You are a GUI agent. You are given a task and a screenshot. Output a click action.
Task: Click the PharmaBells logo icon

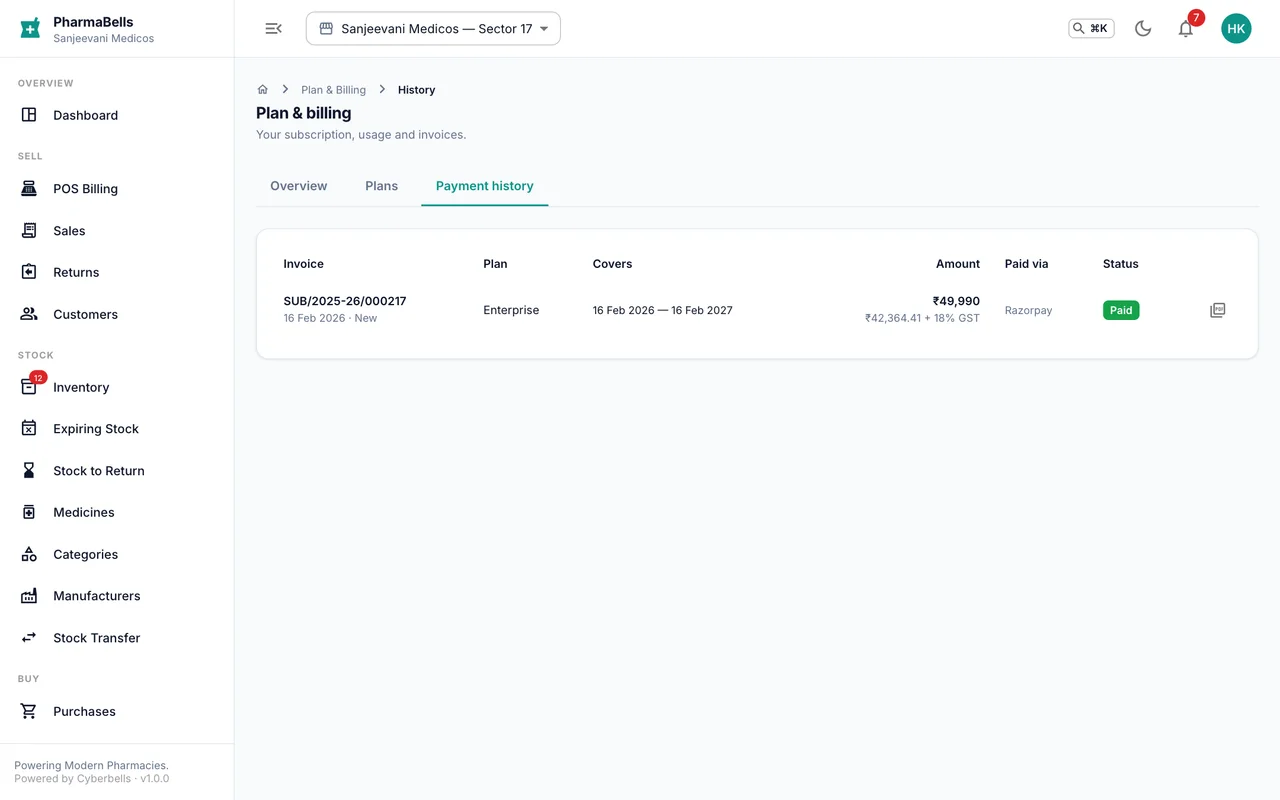point(30,28)
